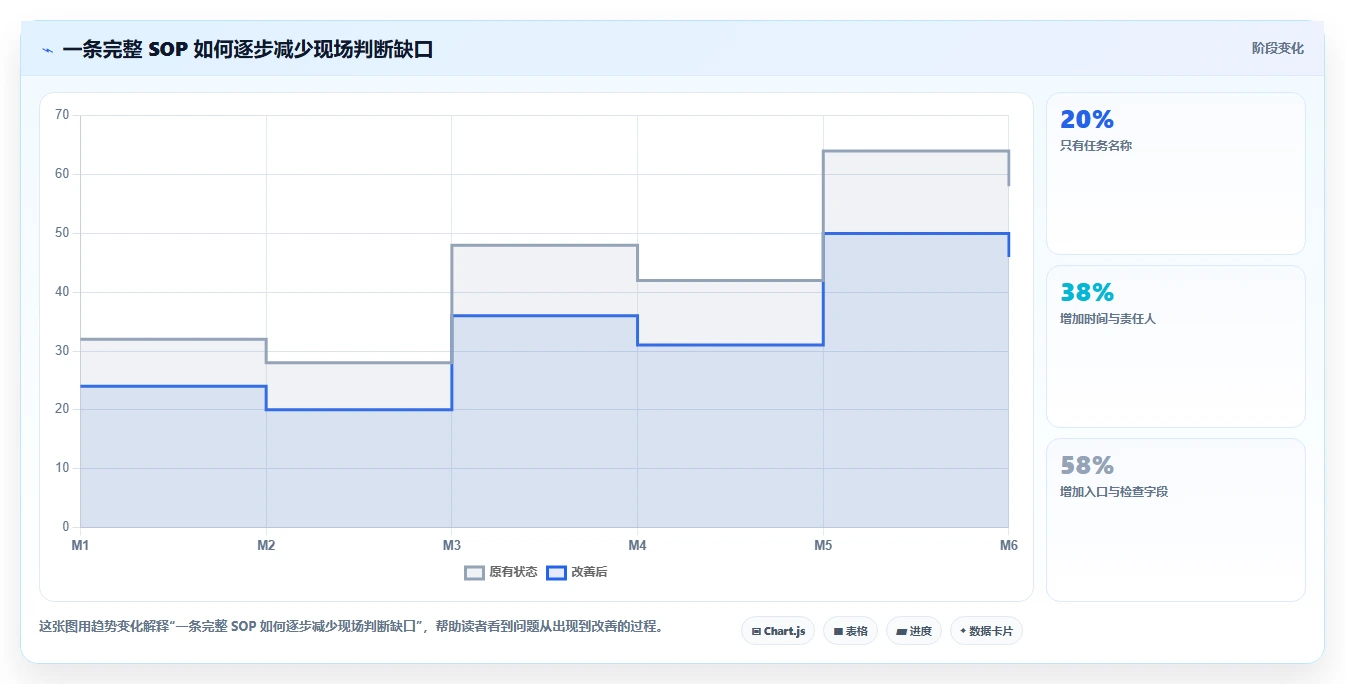The image size is (1345, 684).
Task: Click the y-axis value 30
Action: click(62, 351)
